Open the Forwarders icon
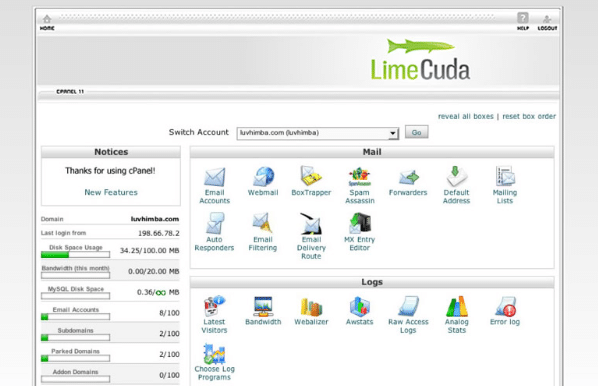This screenshot has height=386, width=598. pyautogui.click(x=408, y=177)
